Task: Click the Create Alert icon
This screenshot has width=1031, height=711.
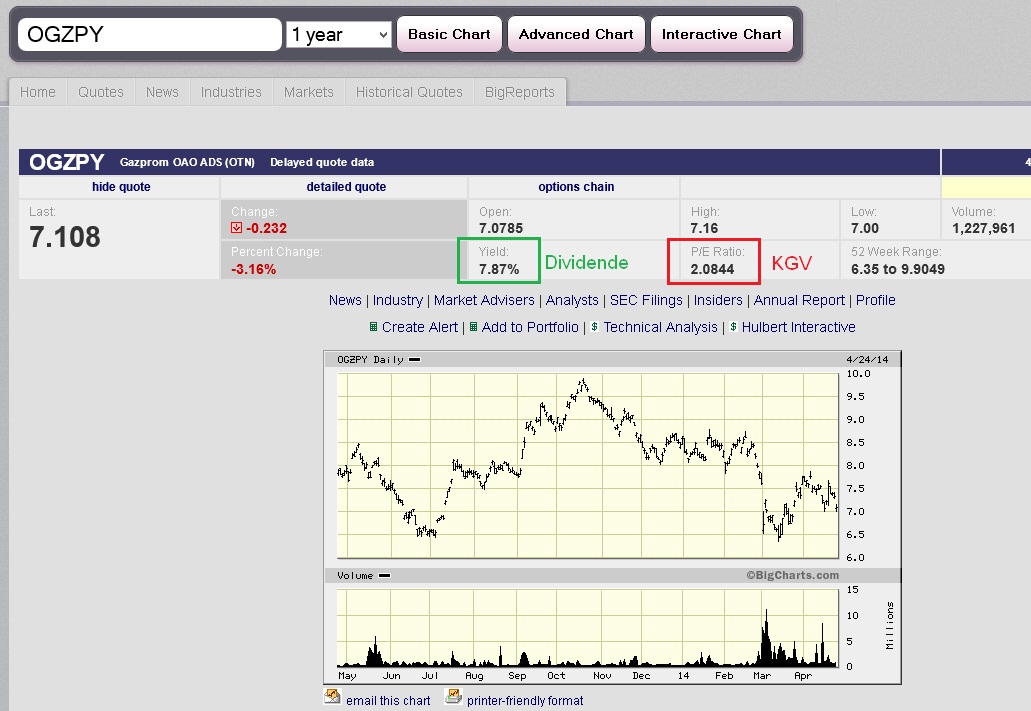Action: [x=374, y=327]
